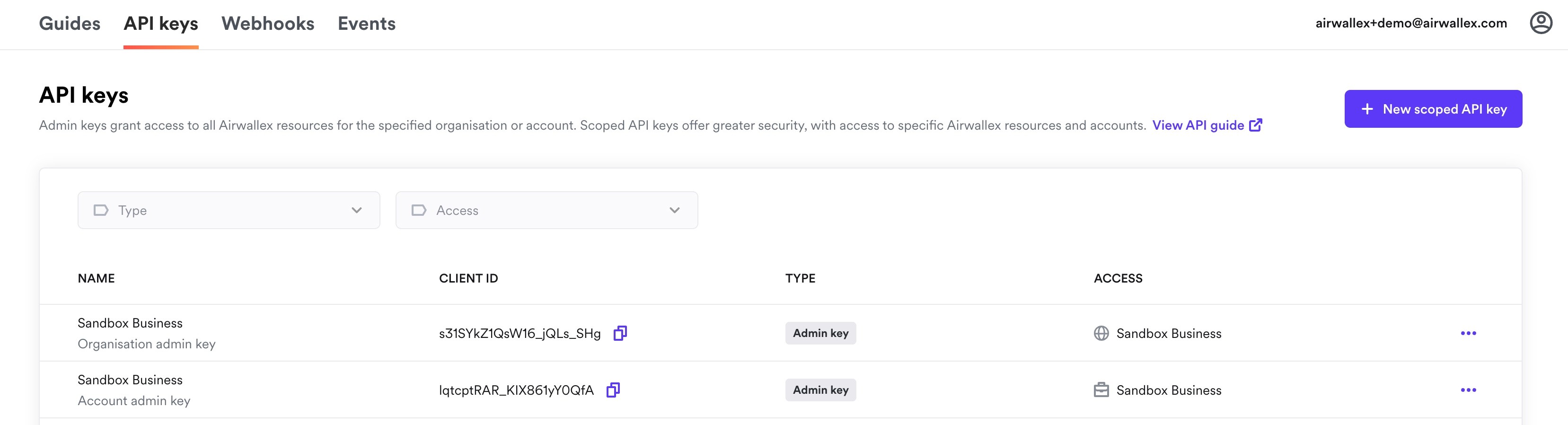
Task: Click the New scoped API key button
Action: 1433,108
